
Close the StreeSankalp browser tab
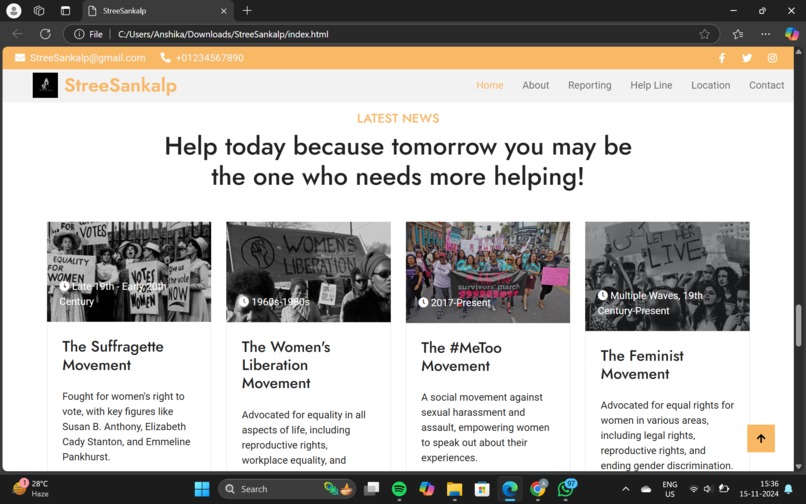(224, 11)
